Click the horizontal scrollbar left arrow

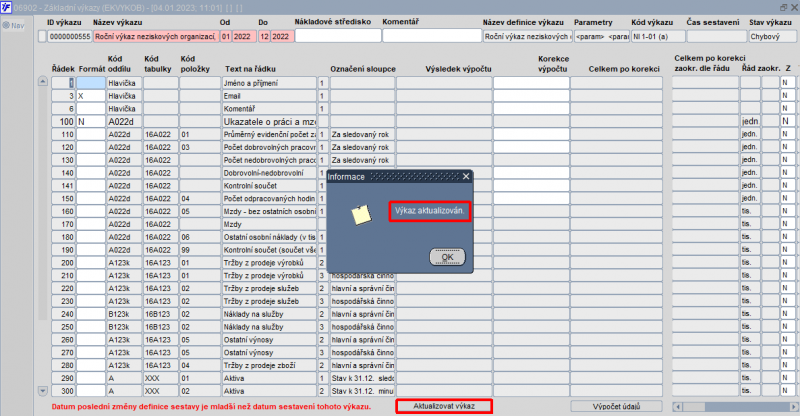678,407
